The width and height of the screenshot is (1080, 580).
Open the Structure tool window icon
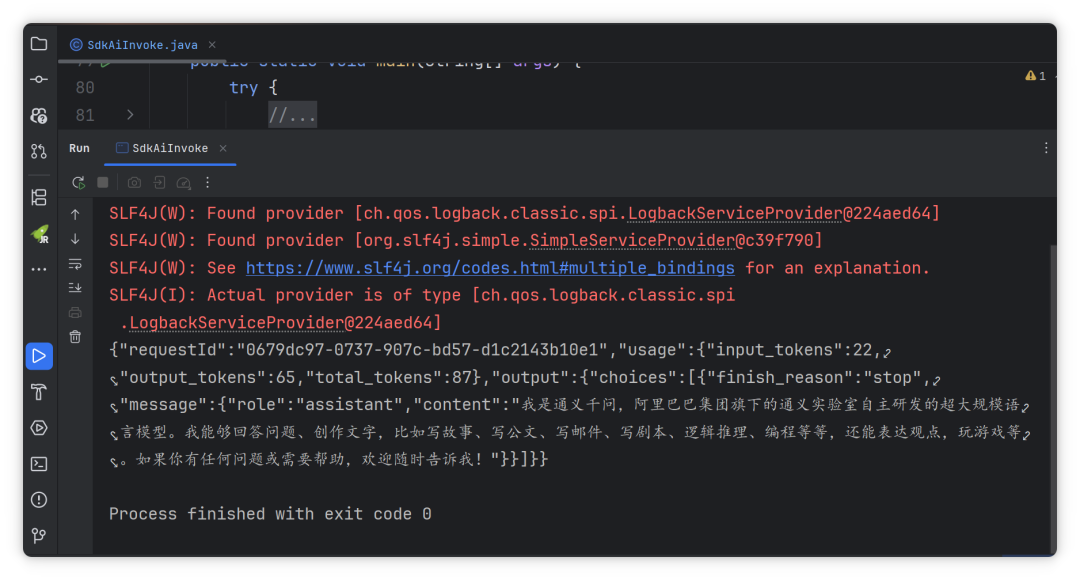tap(39, 198)
